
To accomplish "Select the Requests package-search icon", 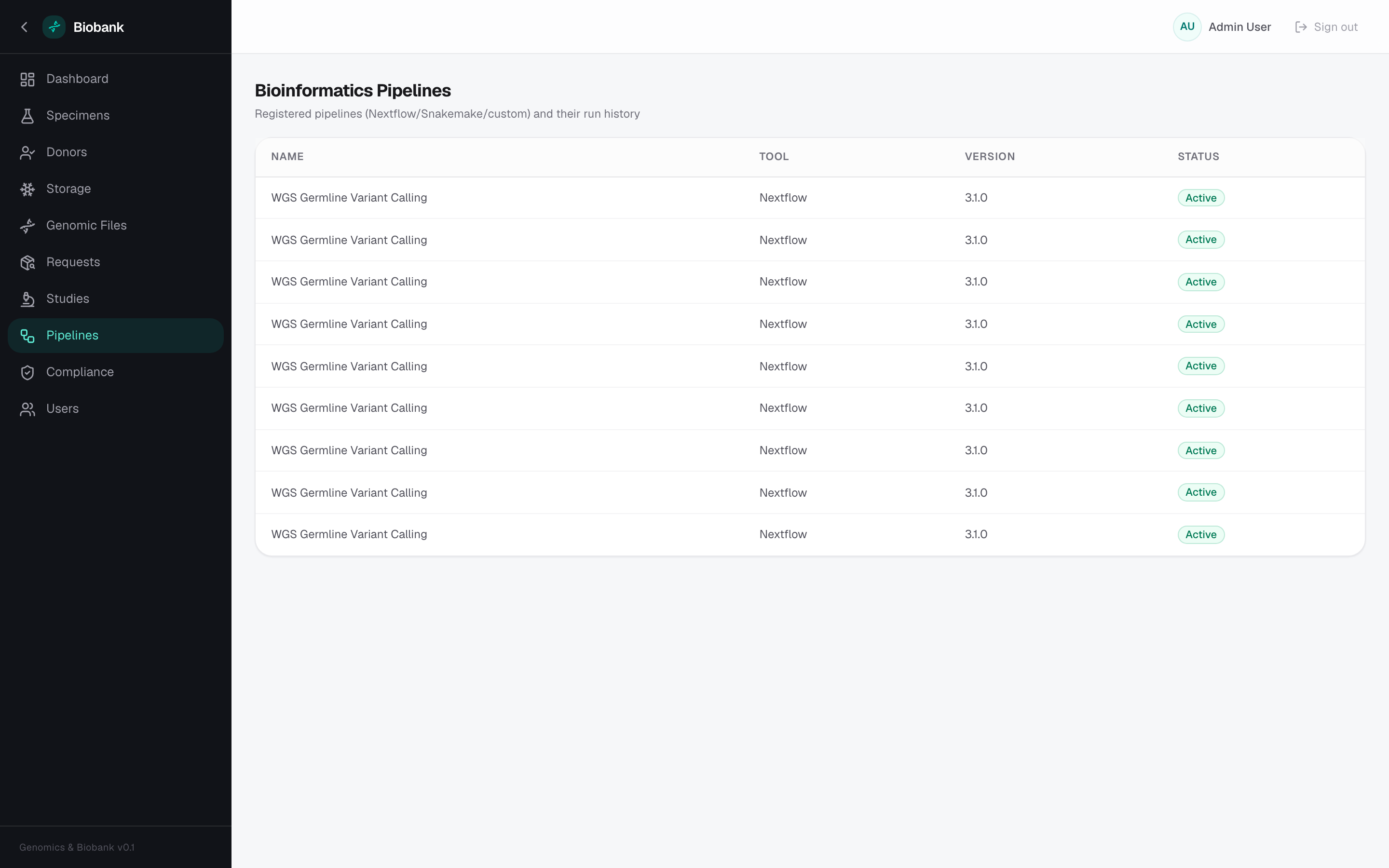I will click(27, 263).
